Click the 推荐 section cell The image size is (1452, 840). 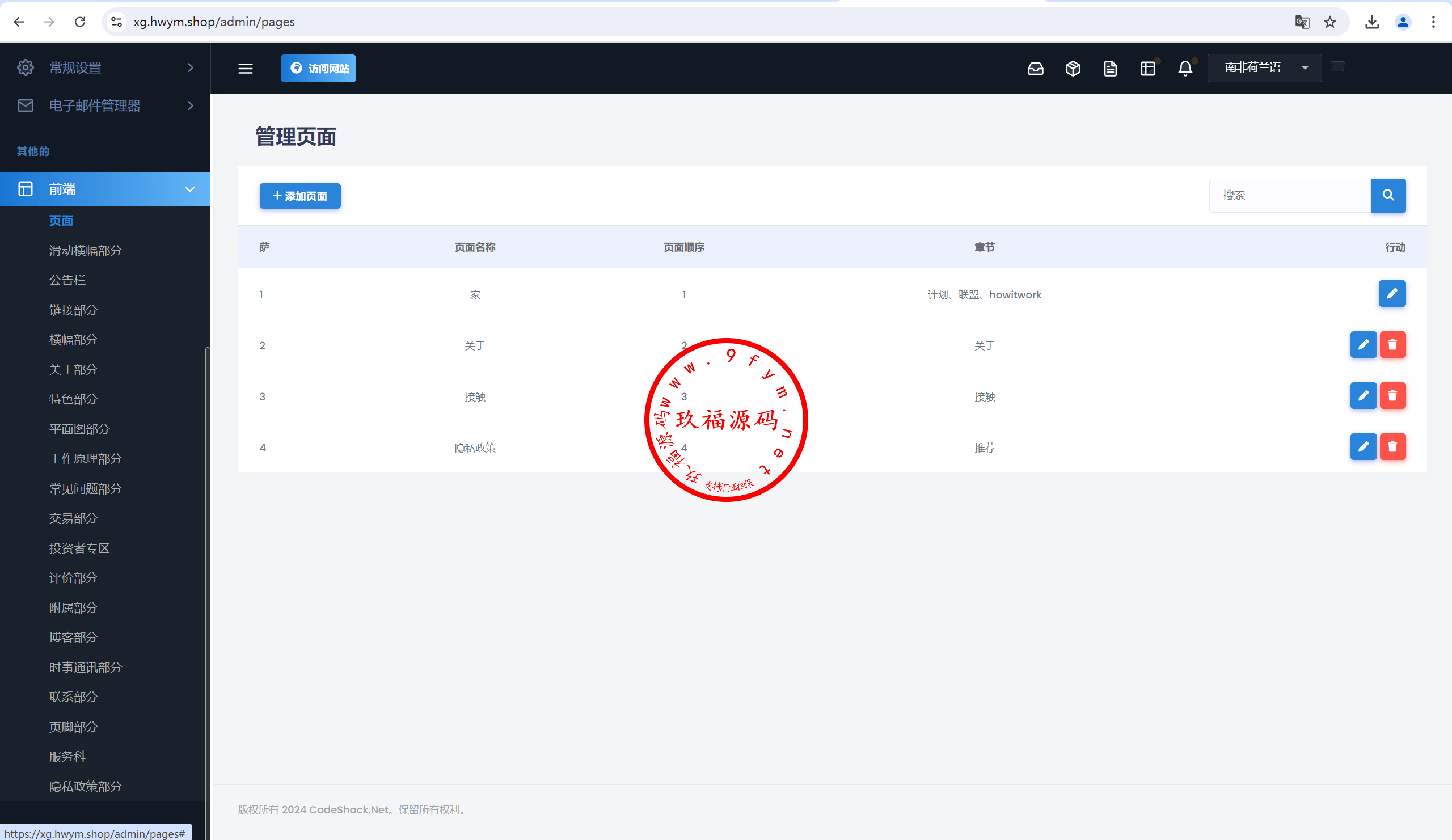coord(985,448)
